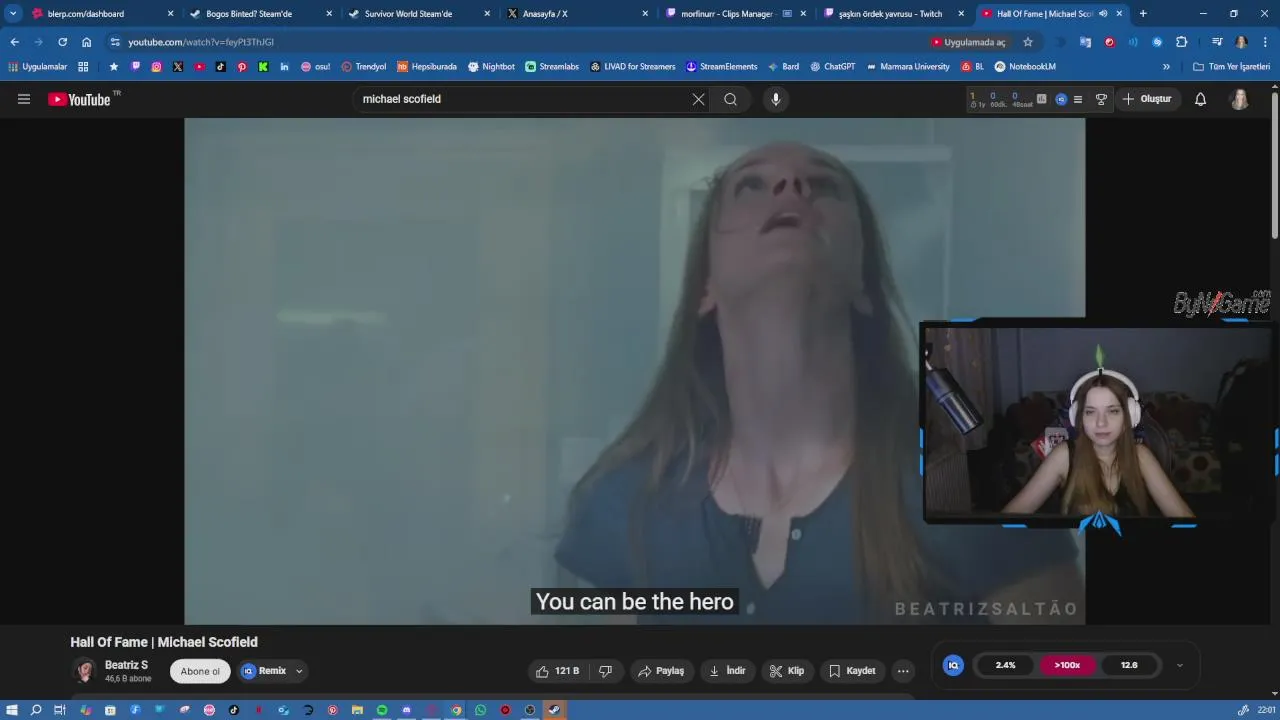This screenshot has height=720, width=1280.
Task: Open the Hepsiburada bookmark
Action: (x=427, y=67)
